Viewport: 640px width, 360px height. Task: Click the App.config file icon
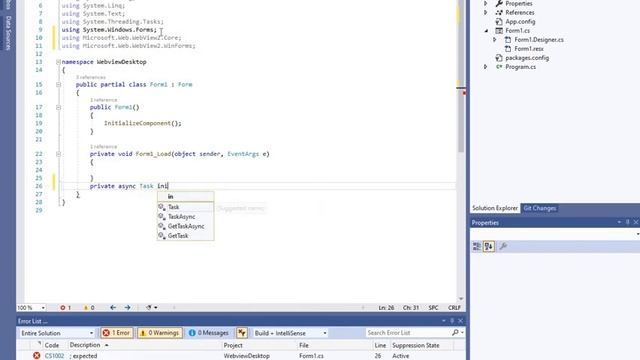tap(499, 22)
